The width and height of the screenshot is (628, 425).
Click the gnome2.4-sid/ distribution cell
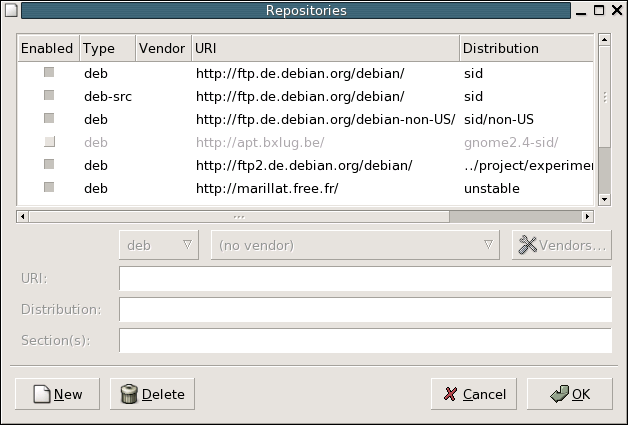[x=511, y=142]
